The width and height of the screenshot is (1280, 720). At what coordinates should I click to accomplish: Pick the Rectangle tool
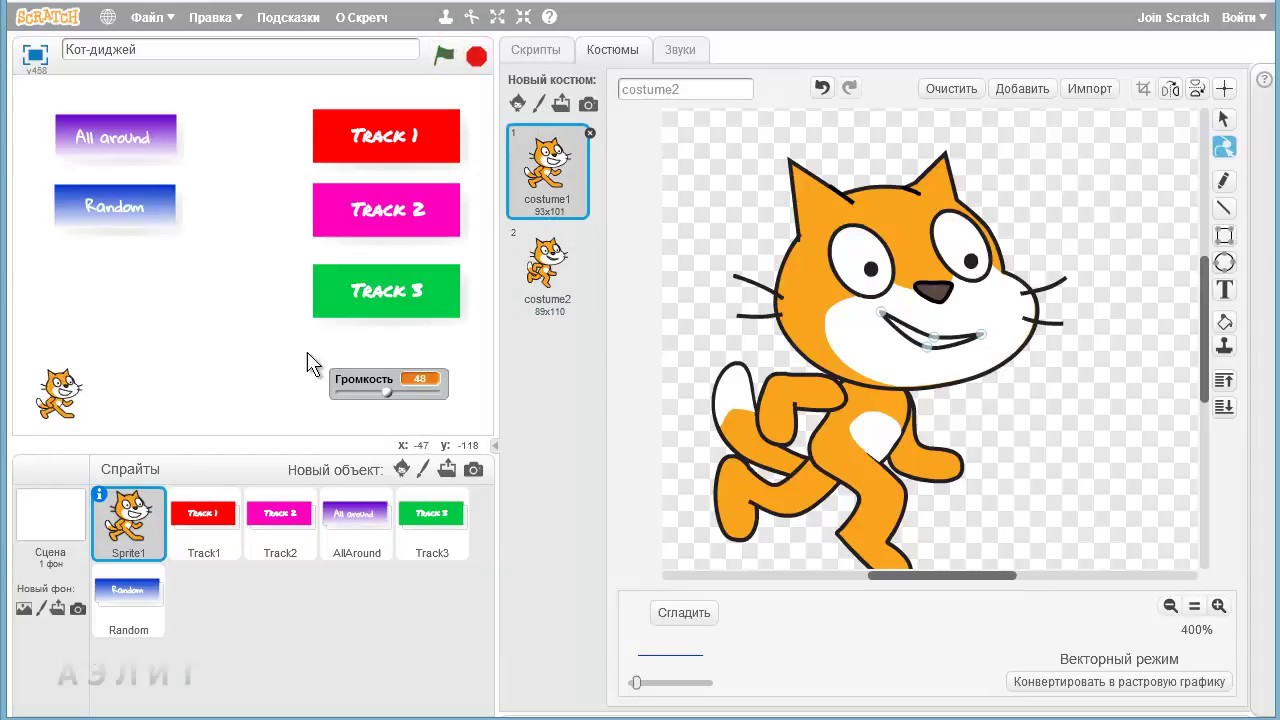point(1224,236)
